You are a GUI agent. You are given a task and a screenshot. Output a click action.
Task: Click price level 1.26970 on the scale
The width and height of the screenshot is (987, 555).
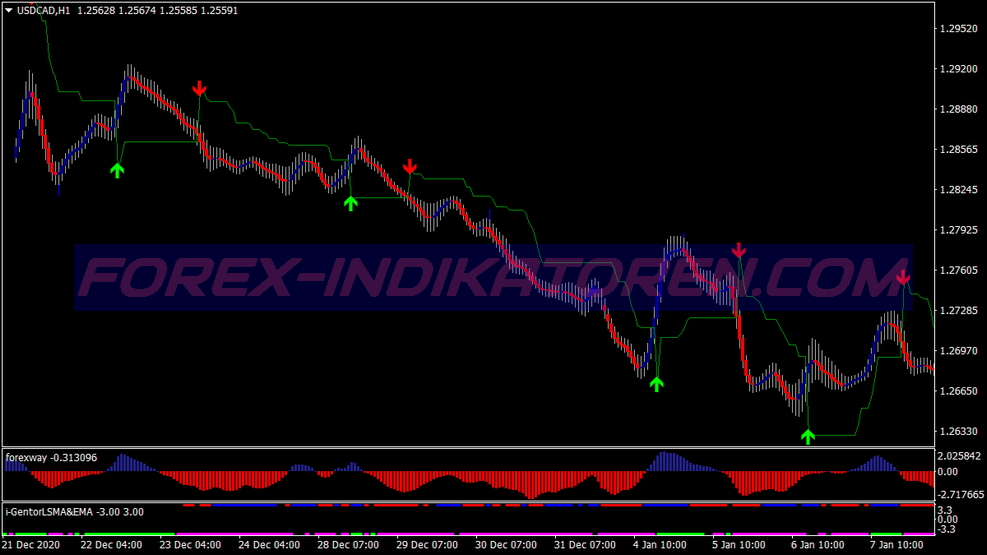tap(959, 351)
